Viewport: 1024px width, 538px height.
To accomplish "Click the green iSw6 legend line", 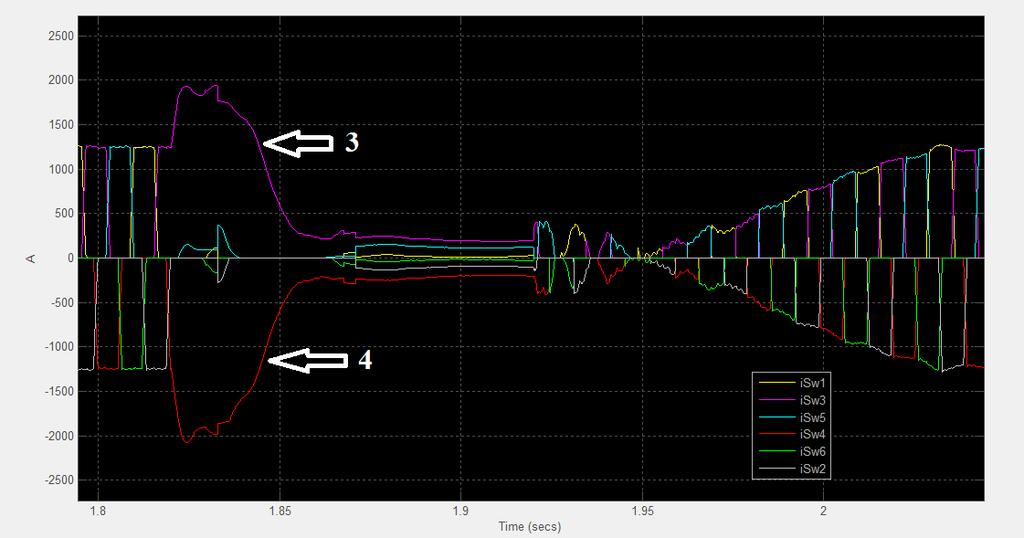I will [776, 451].
